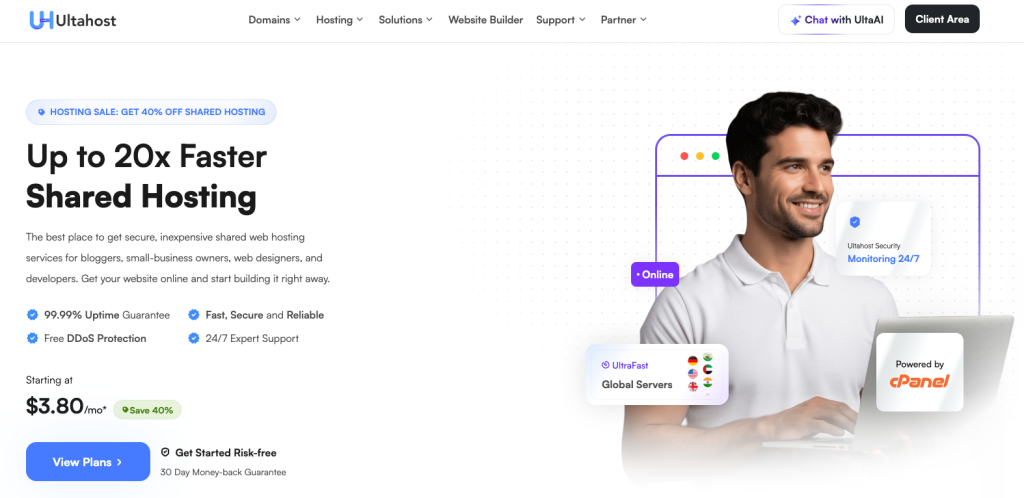Expand the Solutions dropdown menu
The image size is (1024, 498).
point(406,20)
